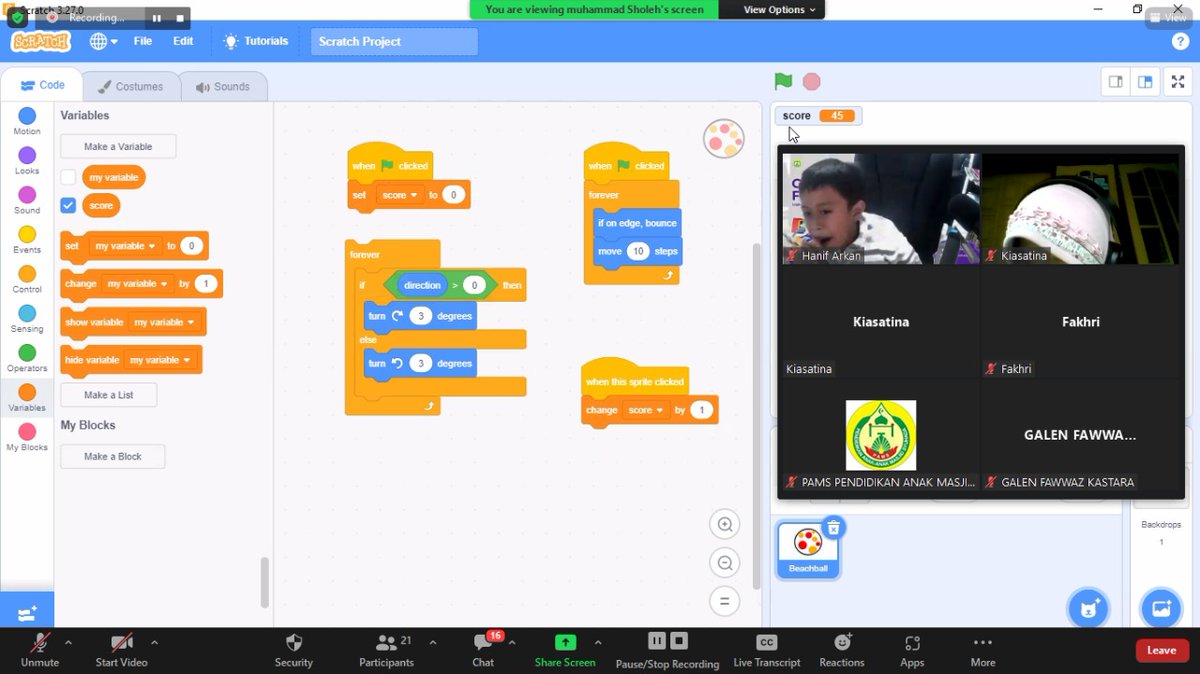Select the Sensing block category
1200x674 pixels.
pyautogui.click(x=27, y=319)
